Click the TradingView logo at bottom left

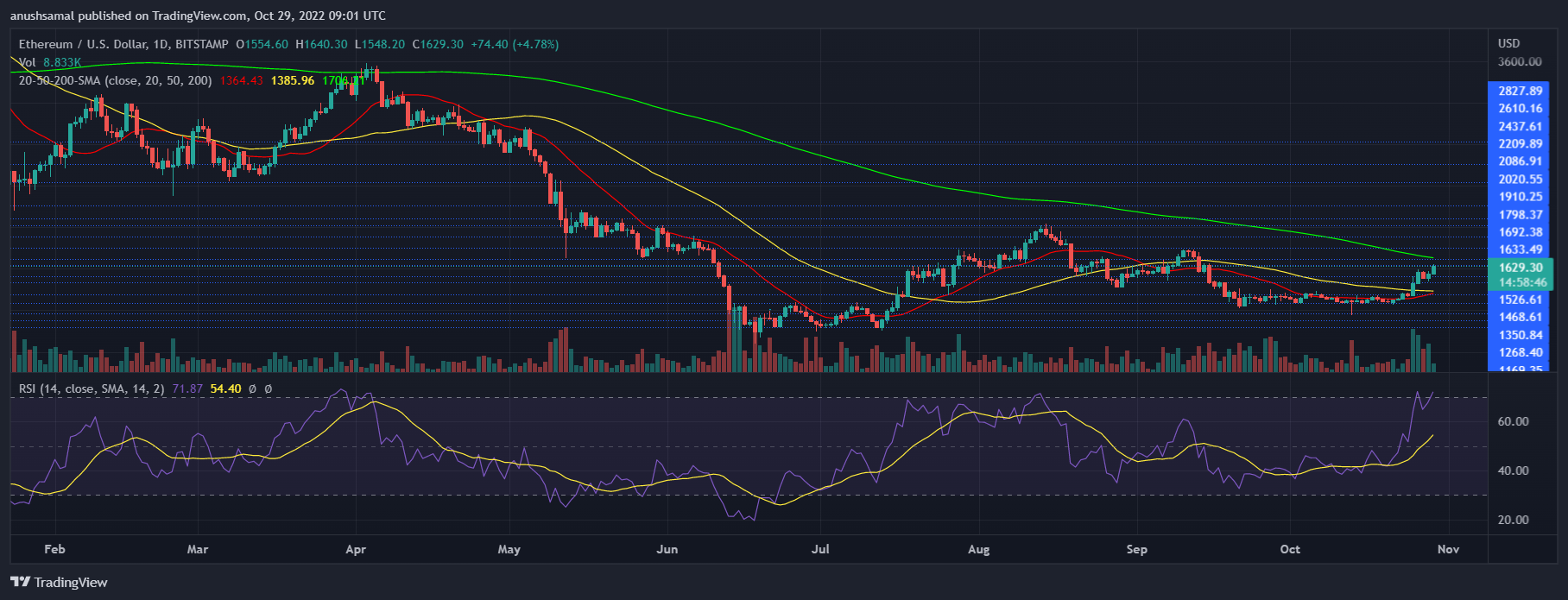click(59, 582)
